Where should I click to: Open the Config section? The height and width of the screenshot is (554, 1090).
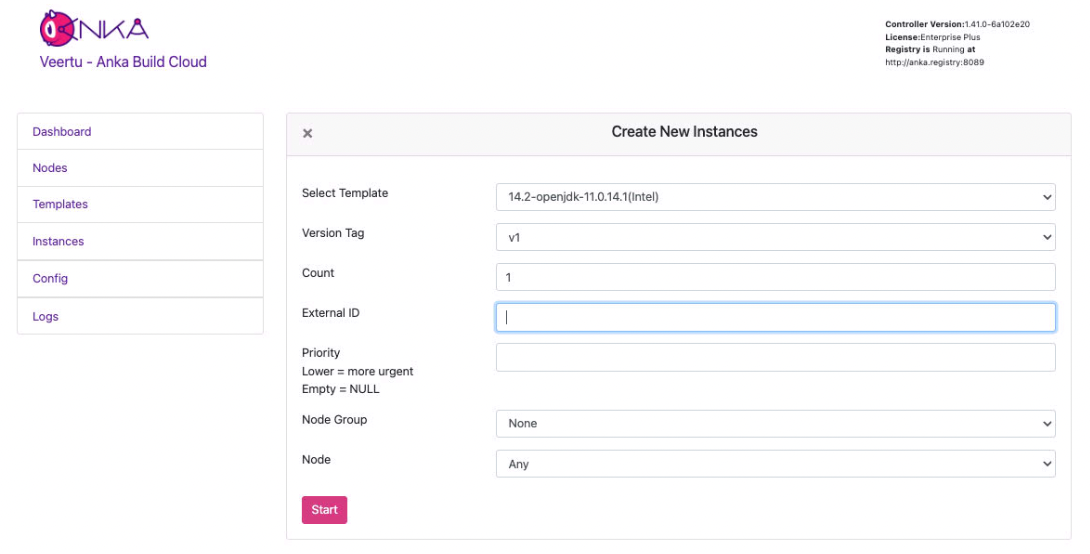(50, 278)
